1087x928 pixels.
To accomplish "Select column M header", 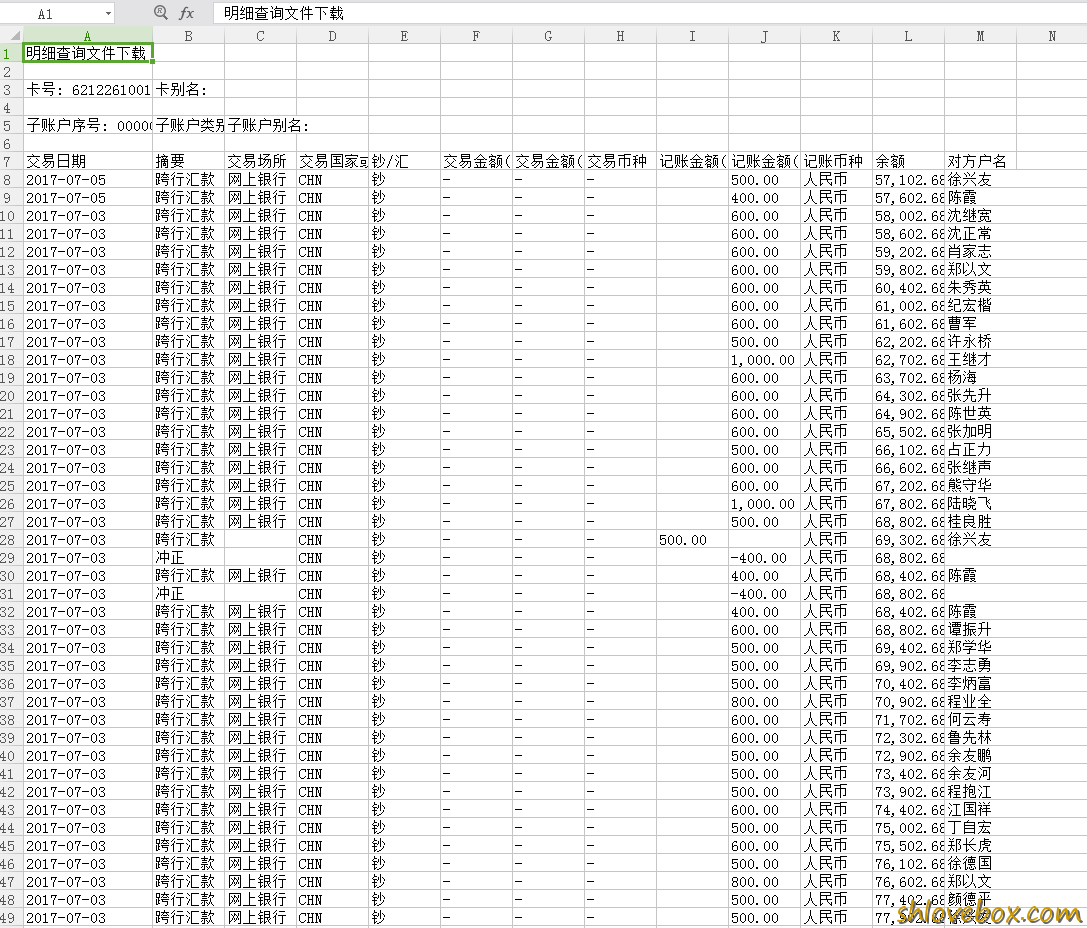I will tap(980, 36).
